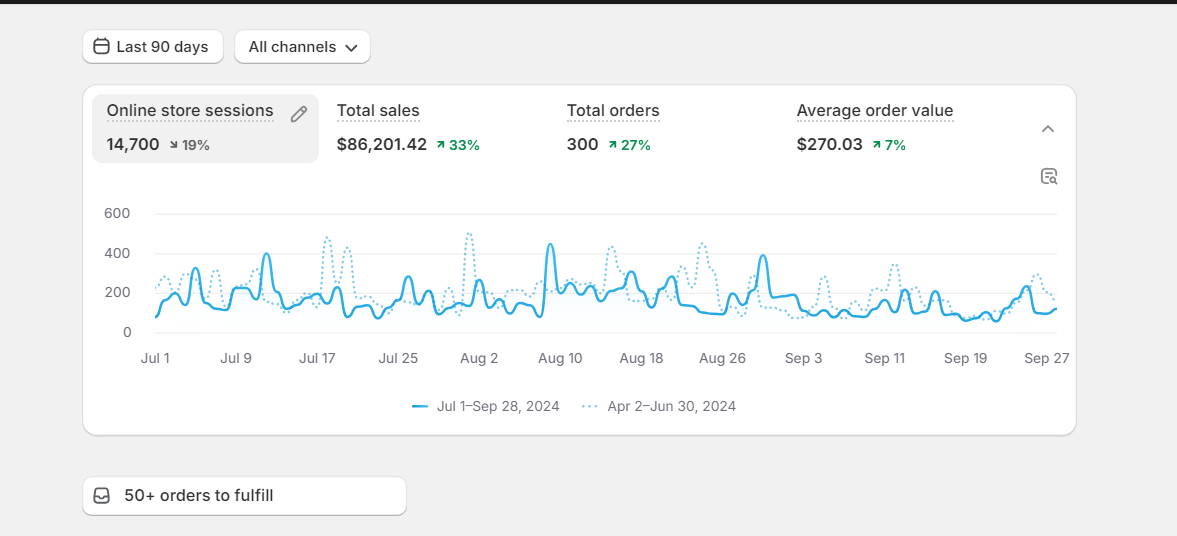Open the Last 90 days date picker
The width and height of the screenshot is (1177, 536).
(152, 46)
